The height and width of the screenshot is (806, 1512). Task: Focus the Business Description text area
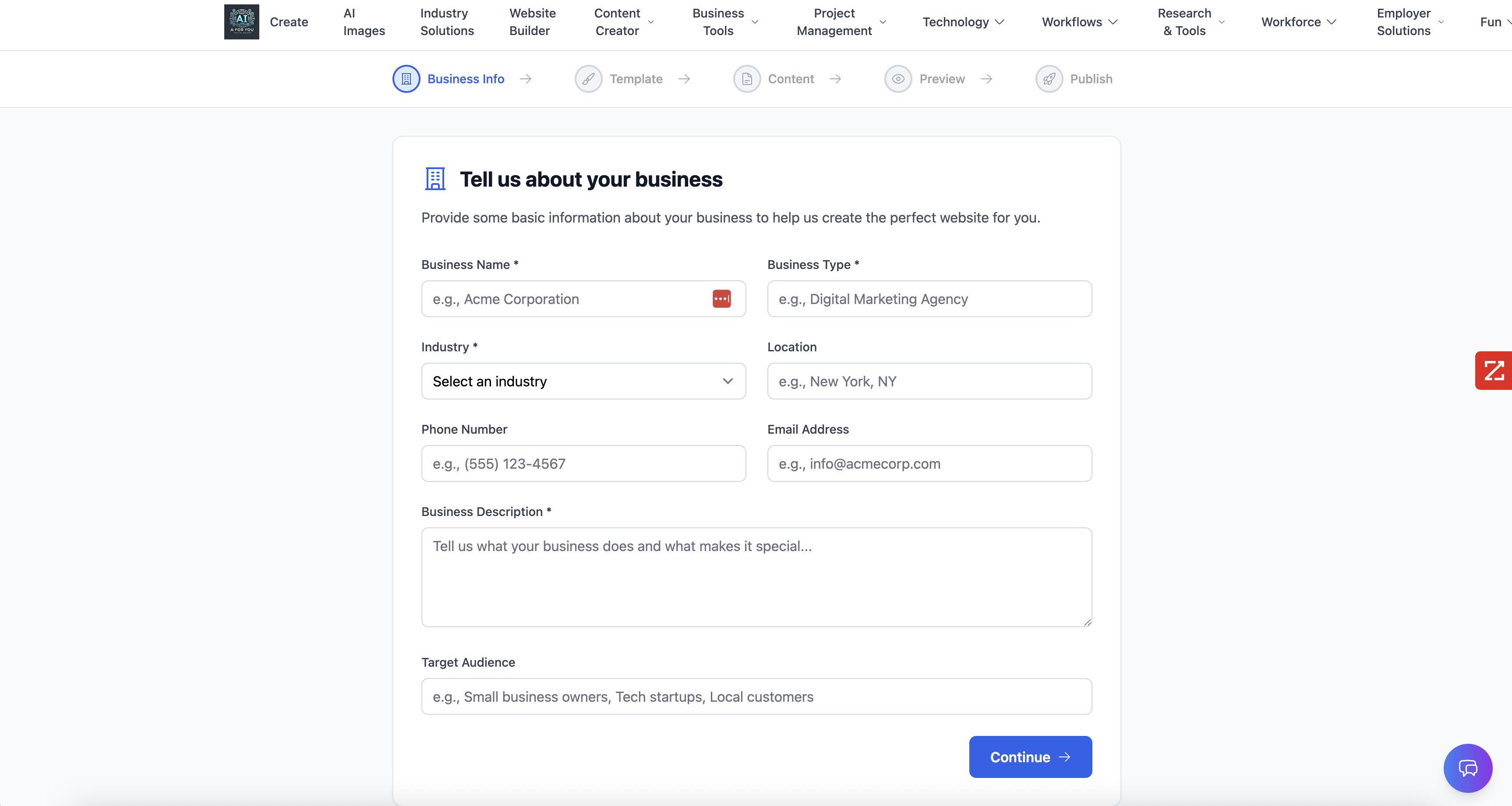click(x=756, y=577)
